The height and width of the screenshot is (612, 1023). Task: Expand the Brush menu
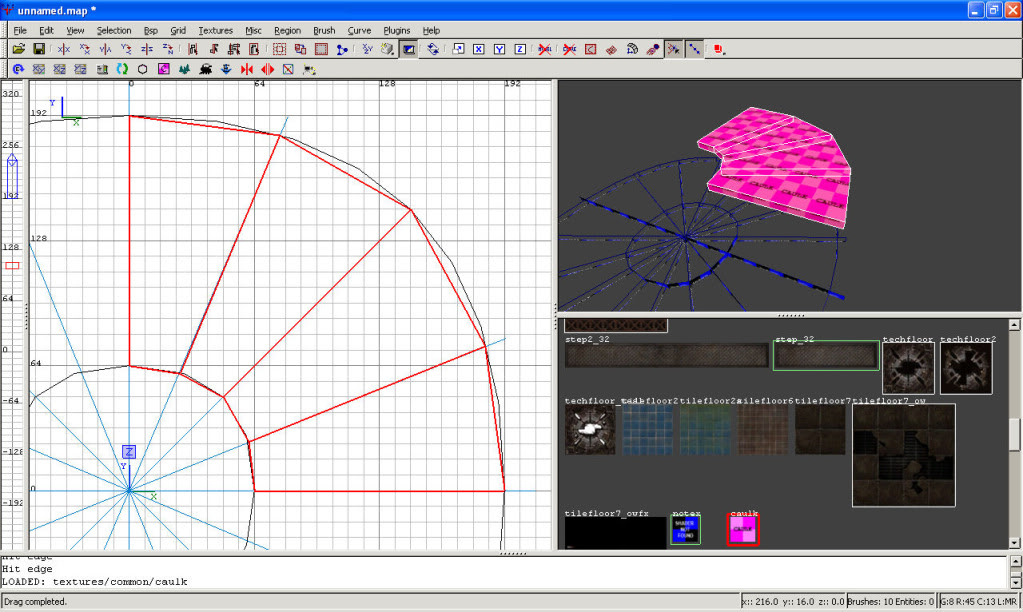point(324,31)
